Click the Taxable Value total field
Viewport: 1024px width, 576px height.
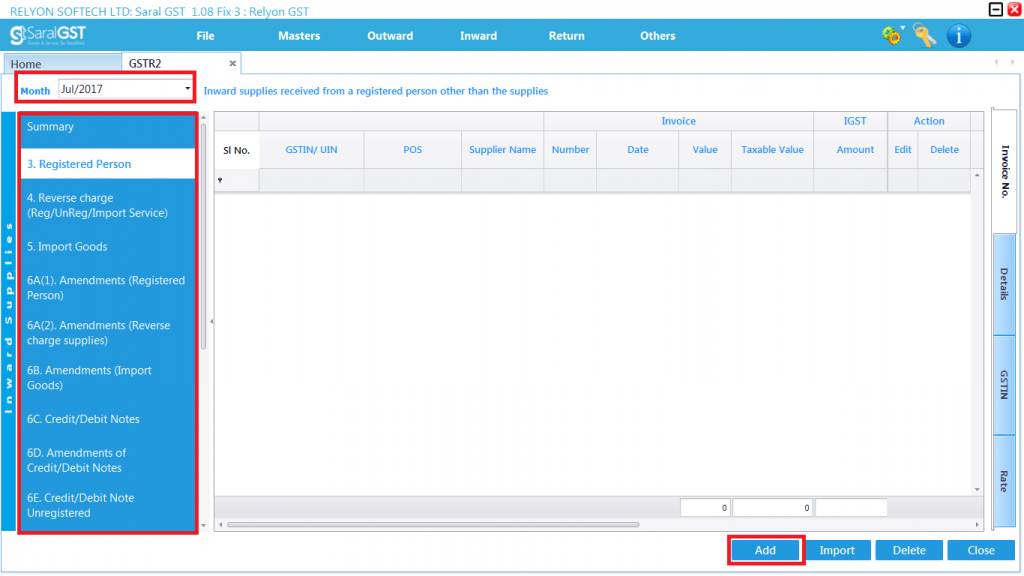(x=773, y=507)
